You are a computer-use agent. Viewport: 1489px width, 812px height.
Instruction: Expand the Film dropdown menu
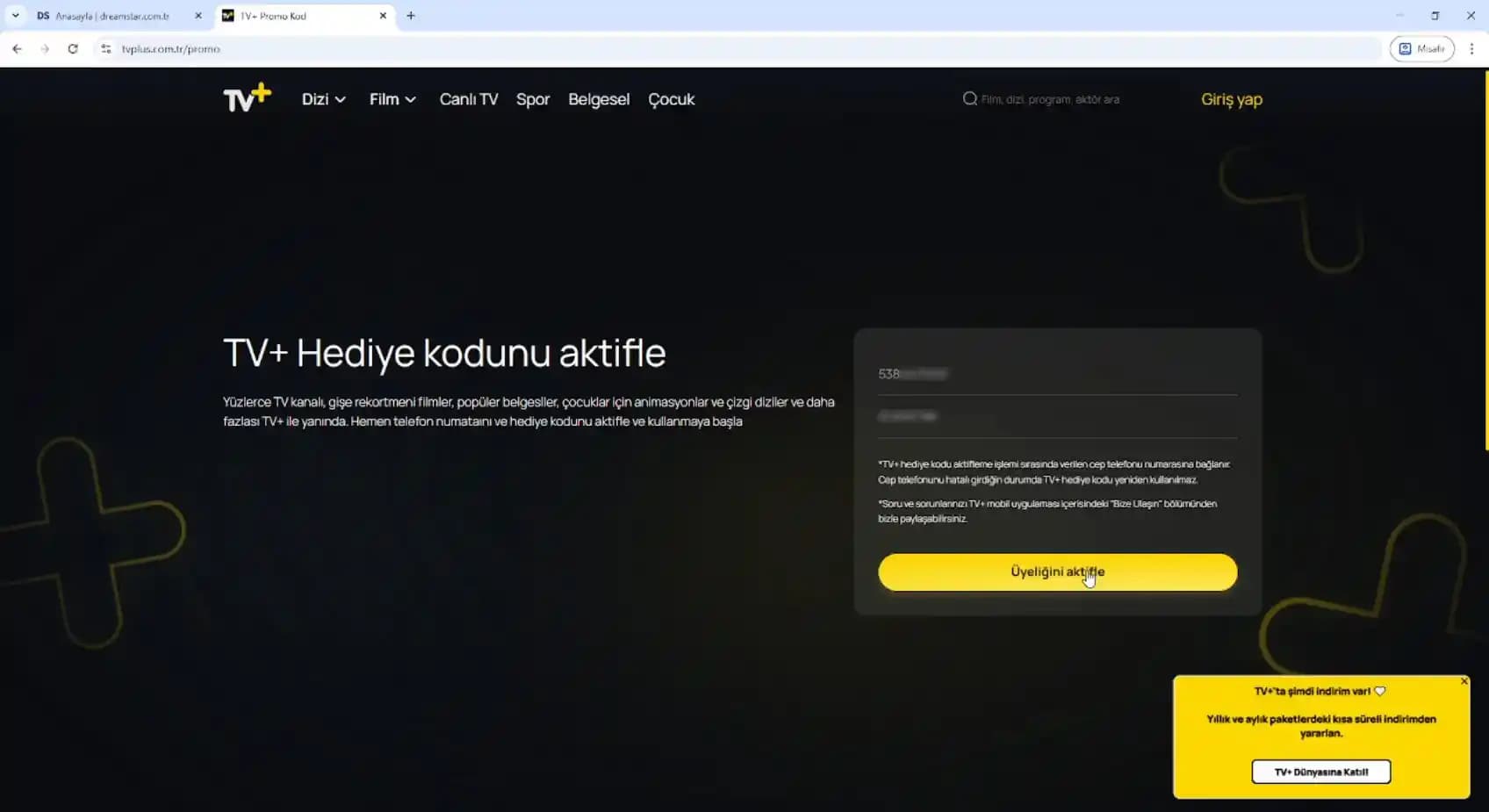(x=392, y=99)
